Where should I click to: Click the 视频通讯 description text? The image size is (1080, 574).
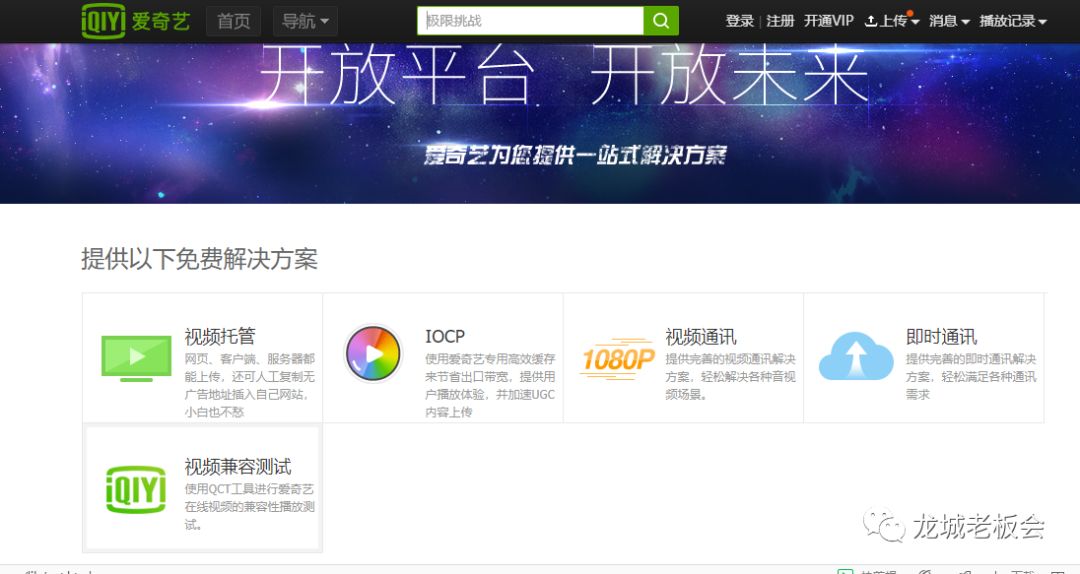click(x=730, y=376)
